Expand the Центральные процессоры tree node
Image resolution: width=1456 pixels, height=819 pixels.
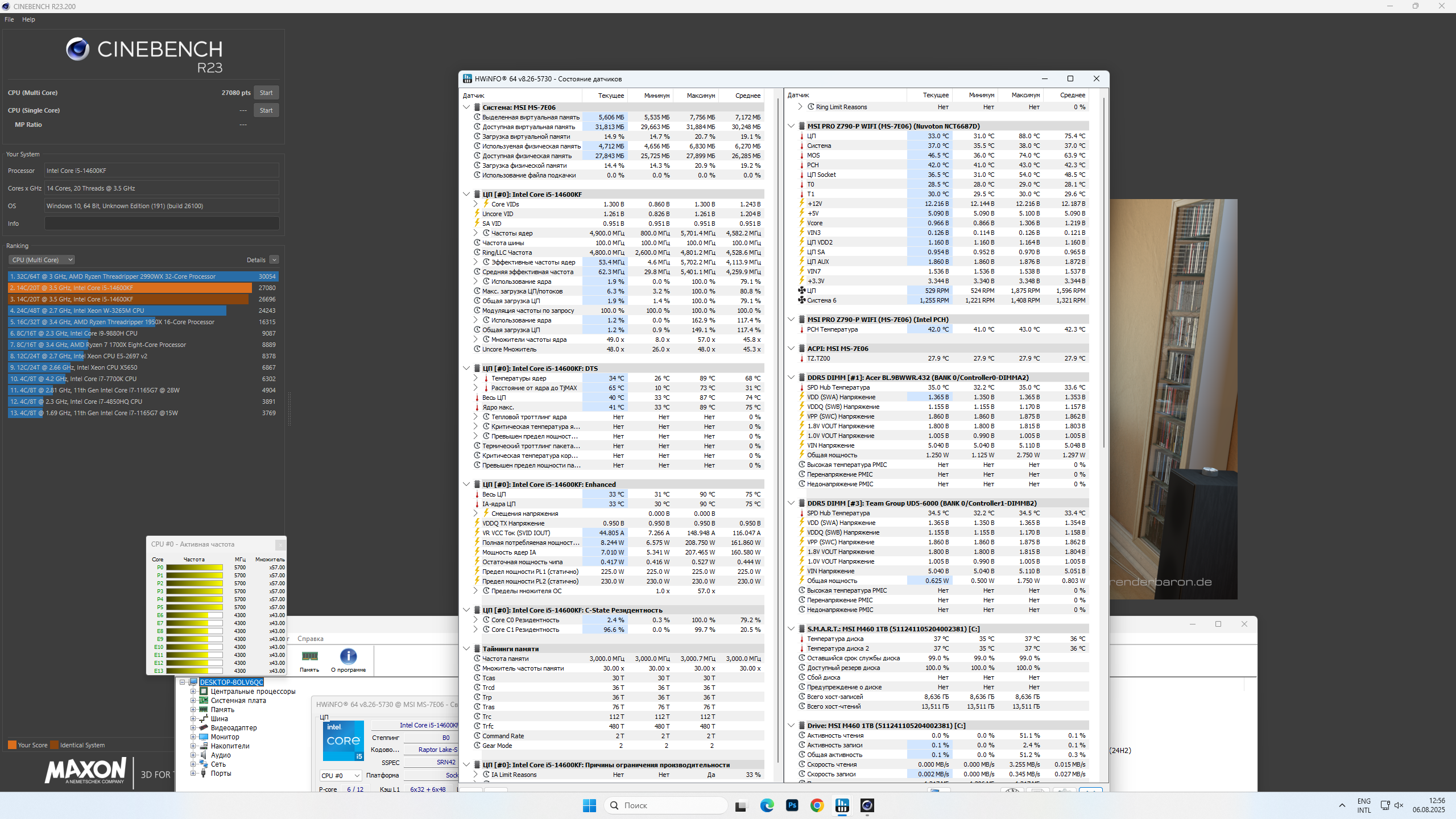193,692
